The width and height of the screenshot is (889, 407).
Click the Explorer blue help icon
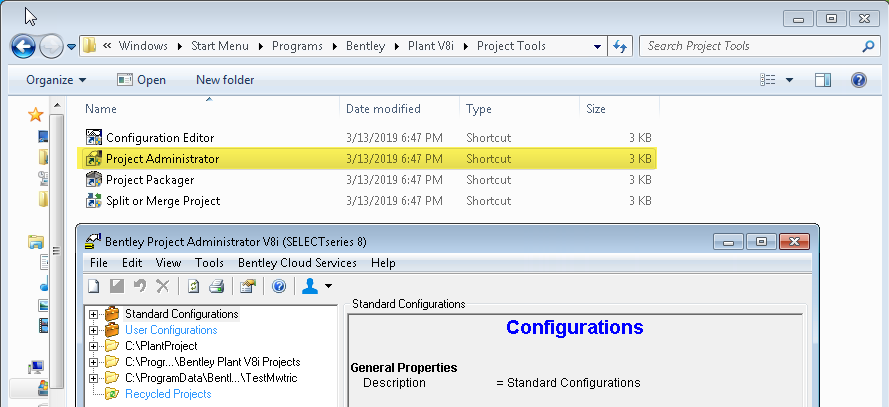pyautogui.click(x=858, y=80)
